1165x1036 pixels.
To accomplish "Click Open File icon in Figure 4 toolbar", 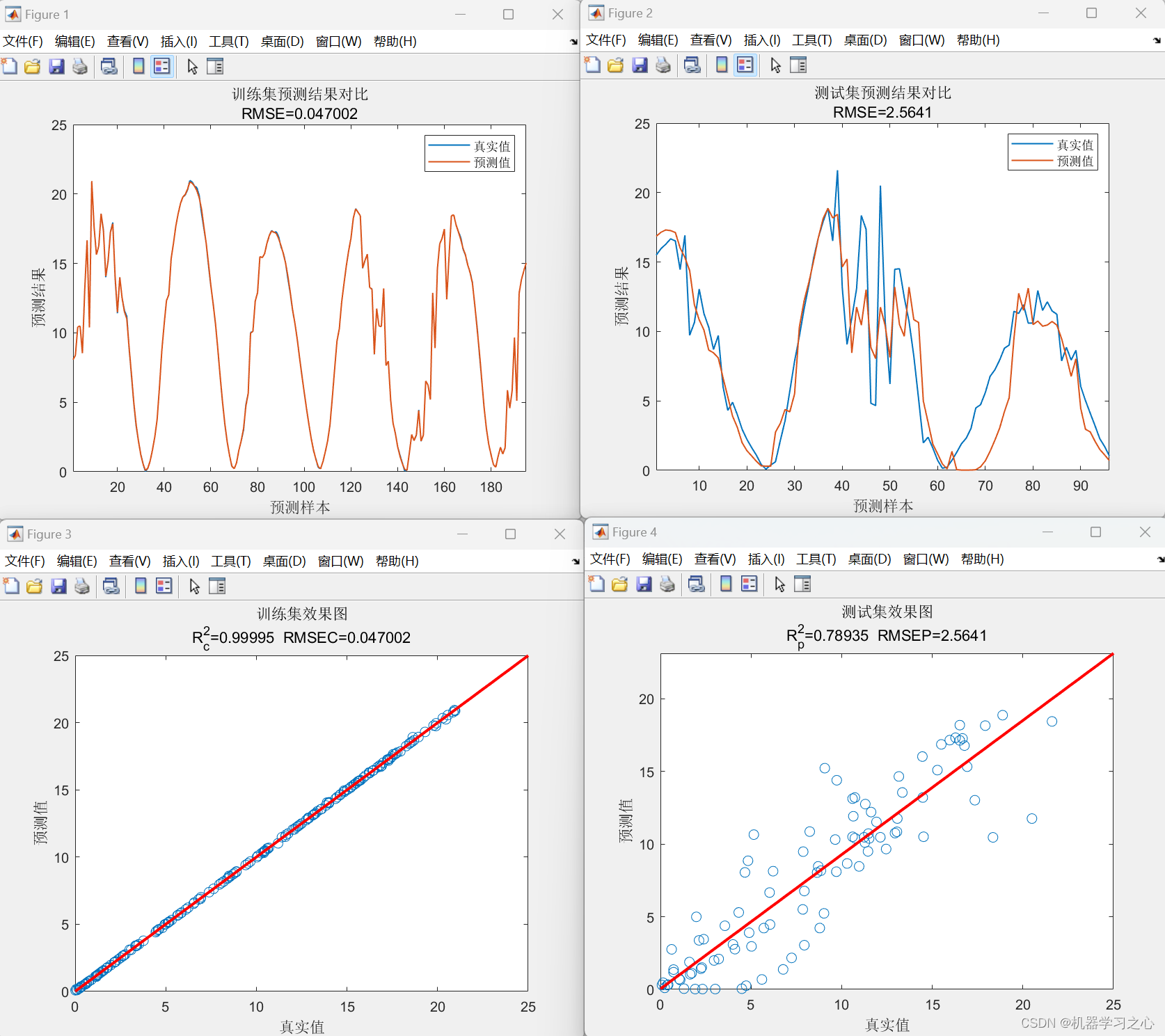I will tap(620, 584).
